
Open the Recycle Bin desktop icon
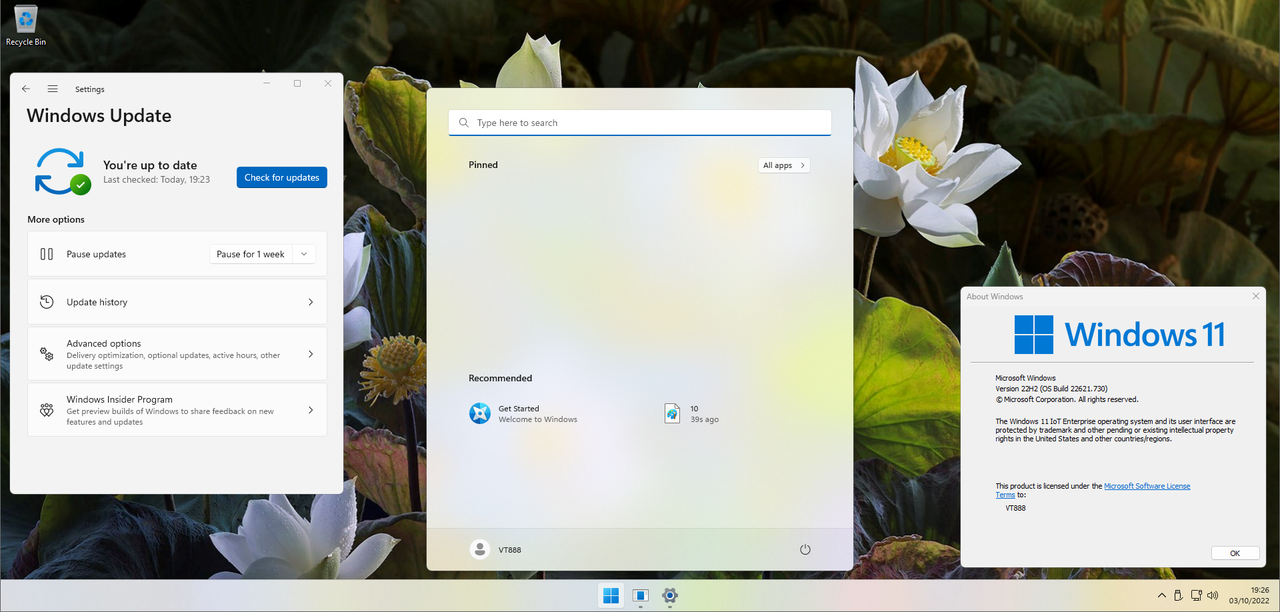26,26
